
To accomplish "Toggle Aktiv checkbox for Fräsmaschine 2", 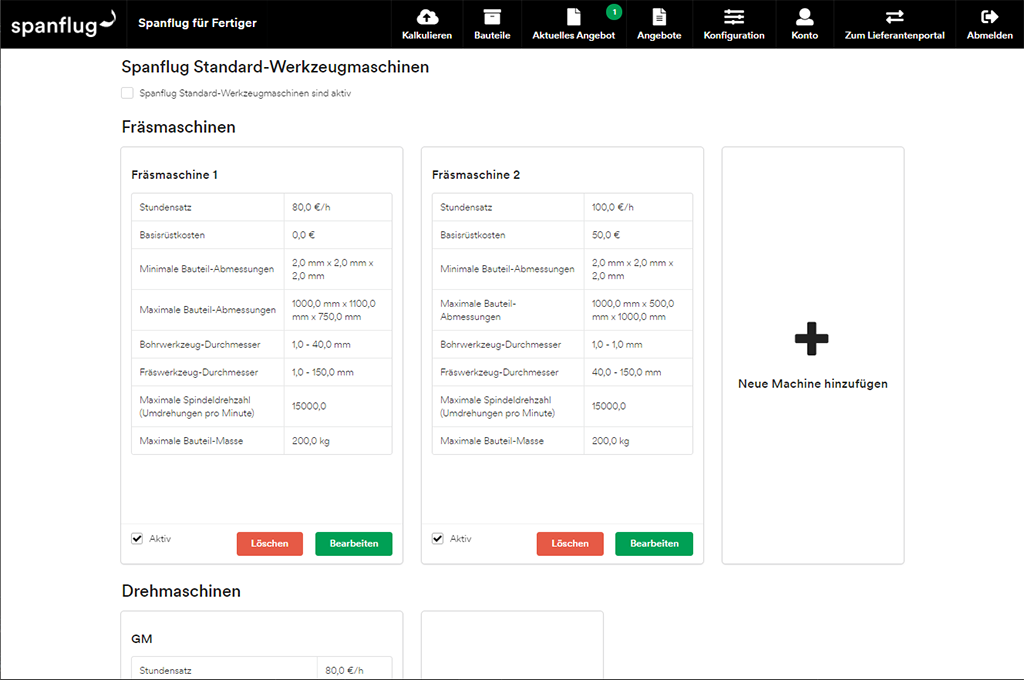I will tap(438, 539).
